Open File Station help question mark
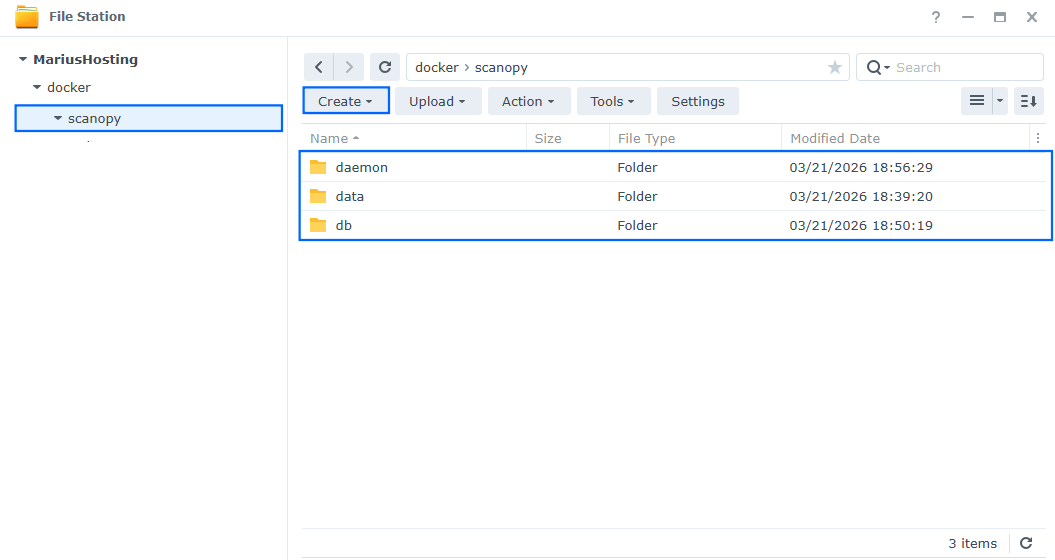Screen dimensions: 1055x560 pyautogui.click(x=936, y=17)
